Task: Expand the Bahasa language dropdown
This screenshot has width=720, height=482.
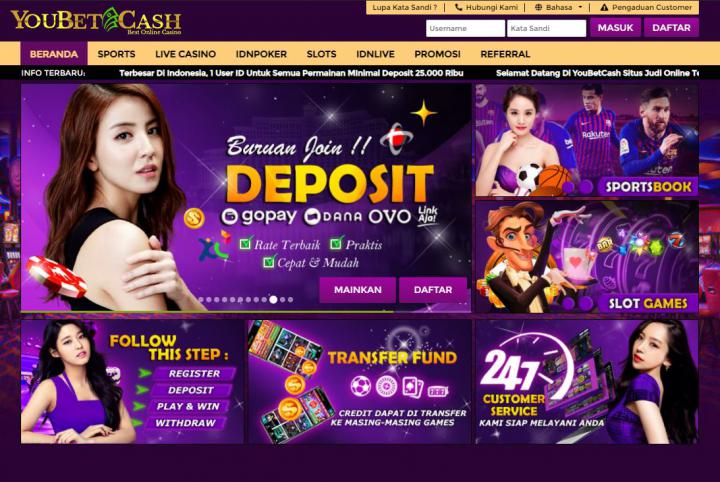Action: tap(559, 7)
